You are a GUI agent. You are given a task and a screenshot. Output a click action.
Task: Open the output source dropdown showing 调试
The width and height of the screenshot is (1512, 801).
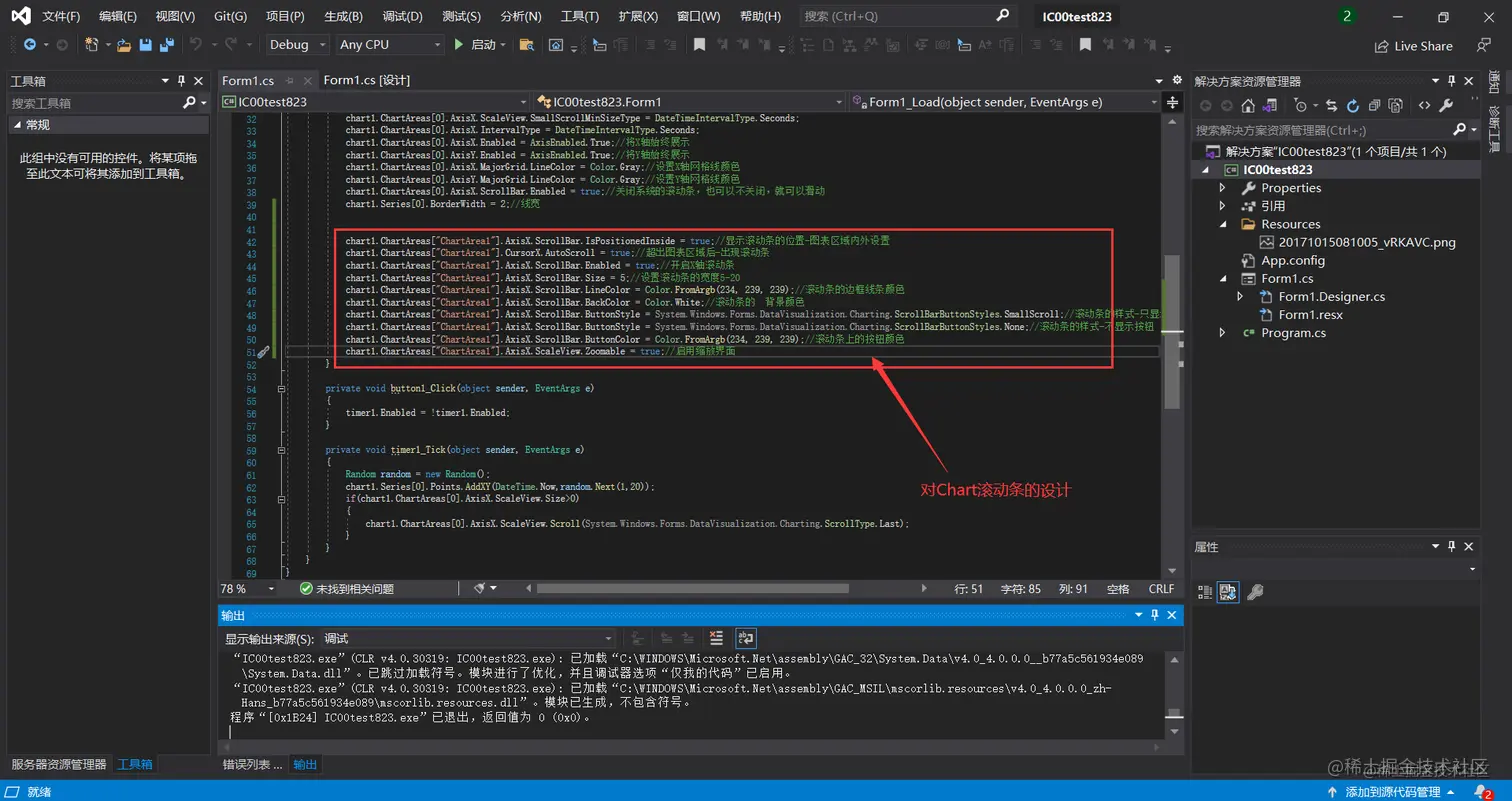tap(468, 638)
